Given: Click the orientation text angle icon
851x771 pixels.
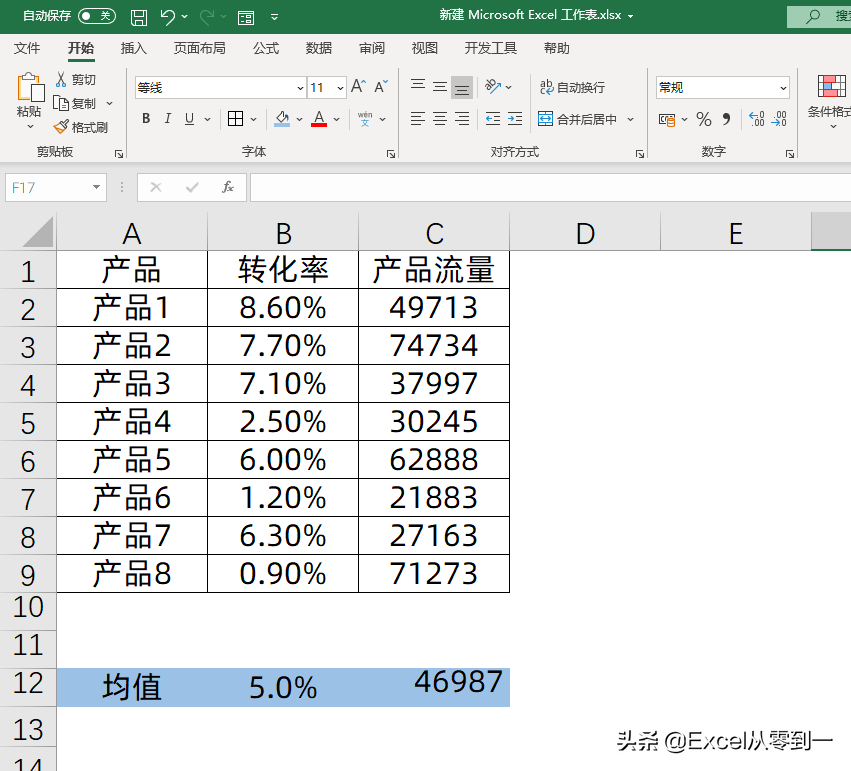Looking at the screenshot, I should click(493, 86).
